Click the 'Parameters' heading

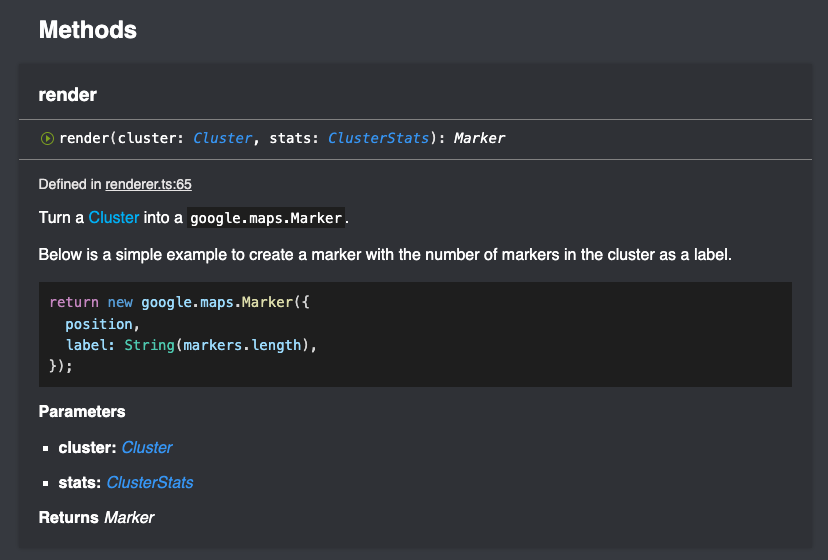[x=82, y=412]
